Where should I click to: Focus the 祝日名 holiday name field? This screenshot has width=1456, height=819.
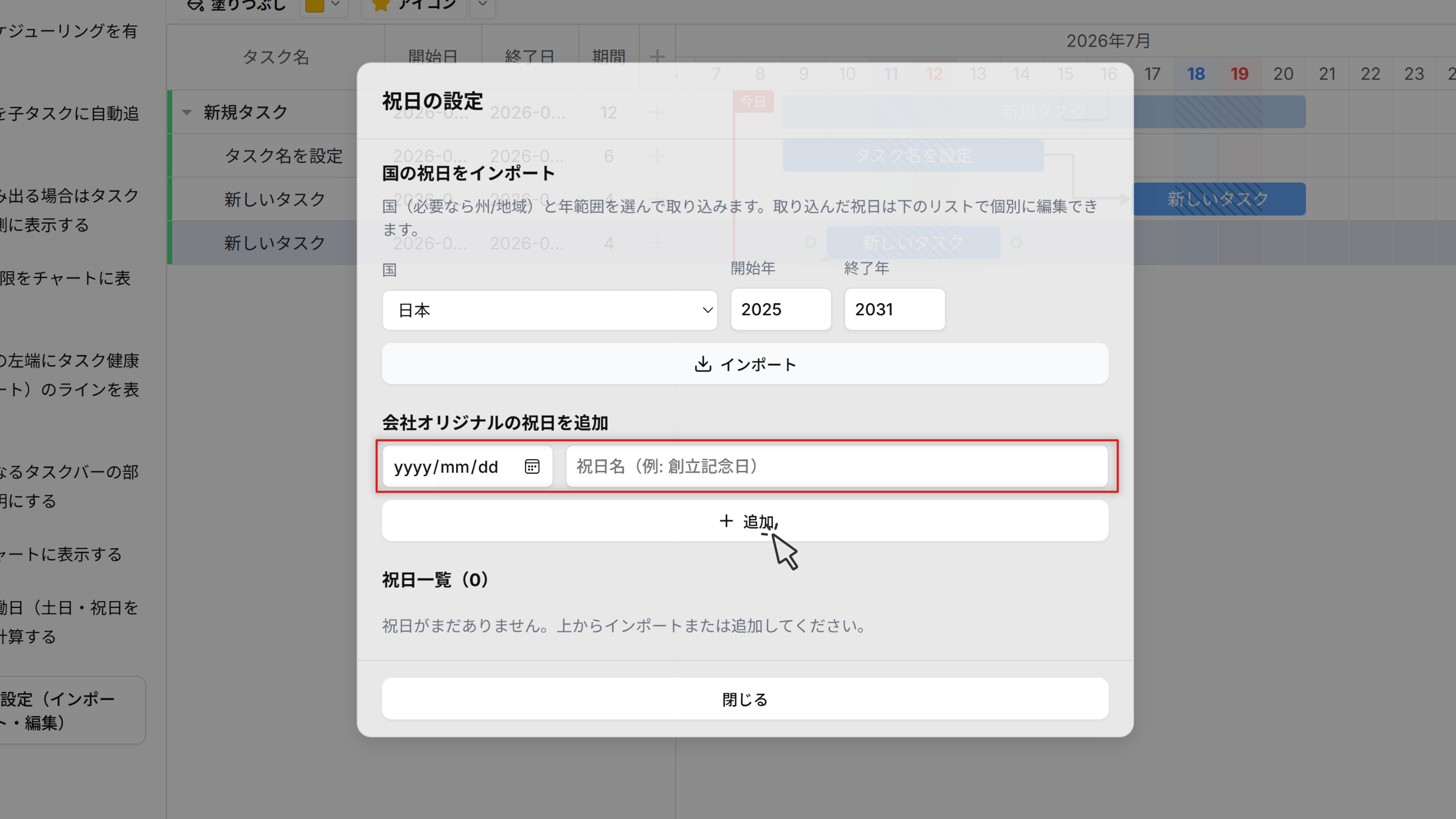[837, 466]
